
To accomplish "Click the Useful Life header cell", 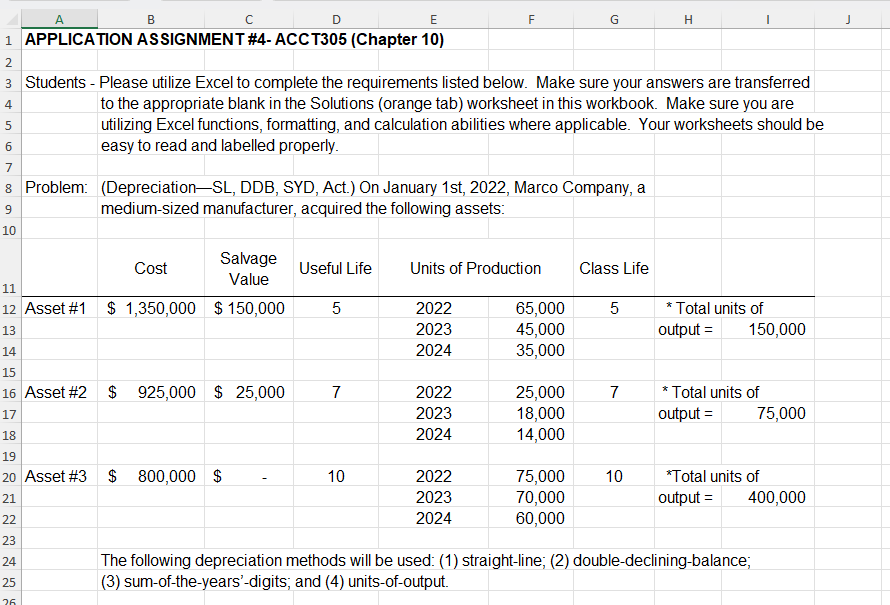I will click(x=336, y=267).
